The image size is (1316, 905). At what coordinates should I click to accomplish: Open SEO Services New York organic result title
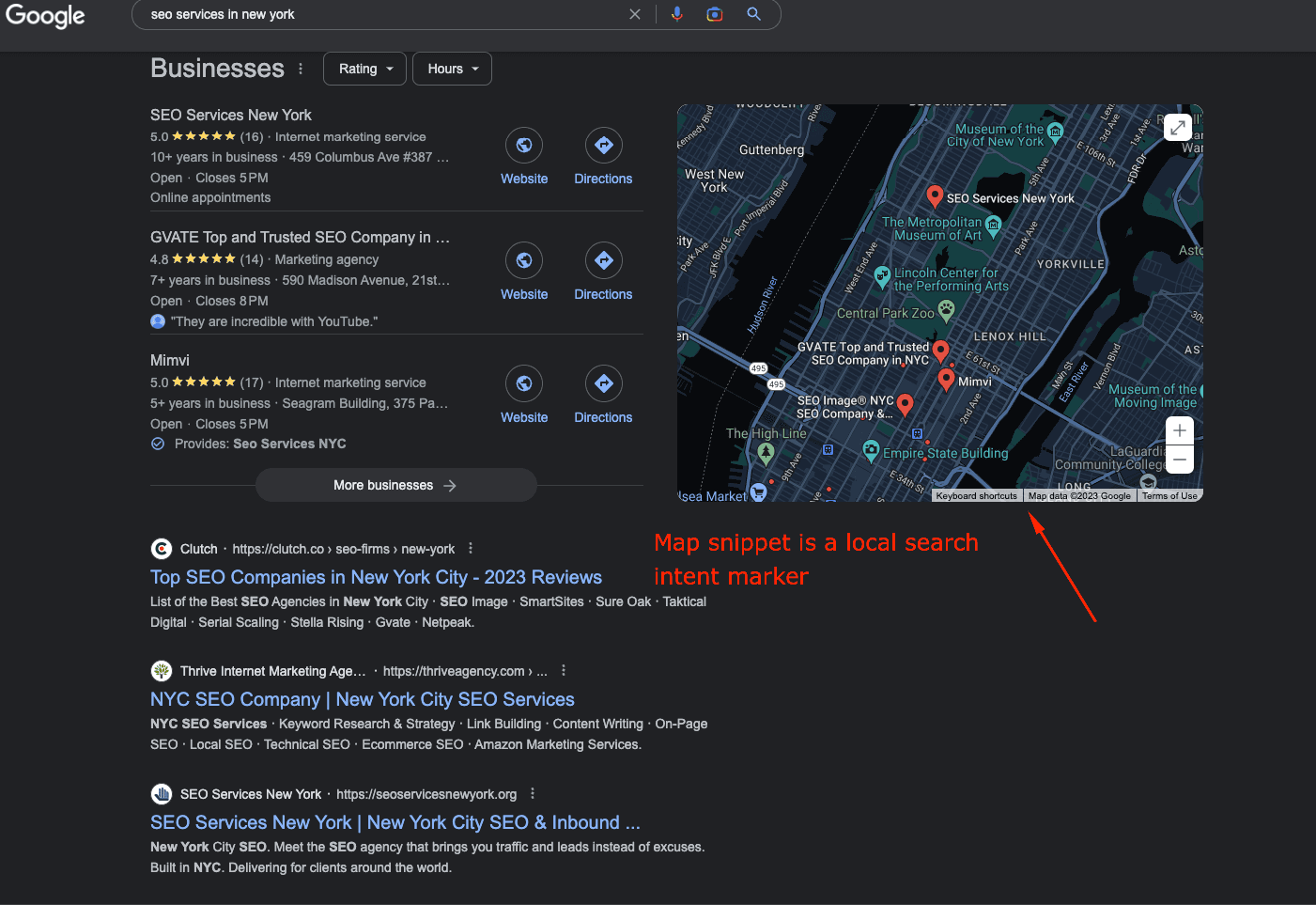click(x=395, y=822)
